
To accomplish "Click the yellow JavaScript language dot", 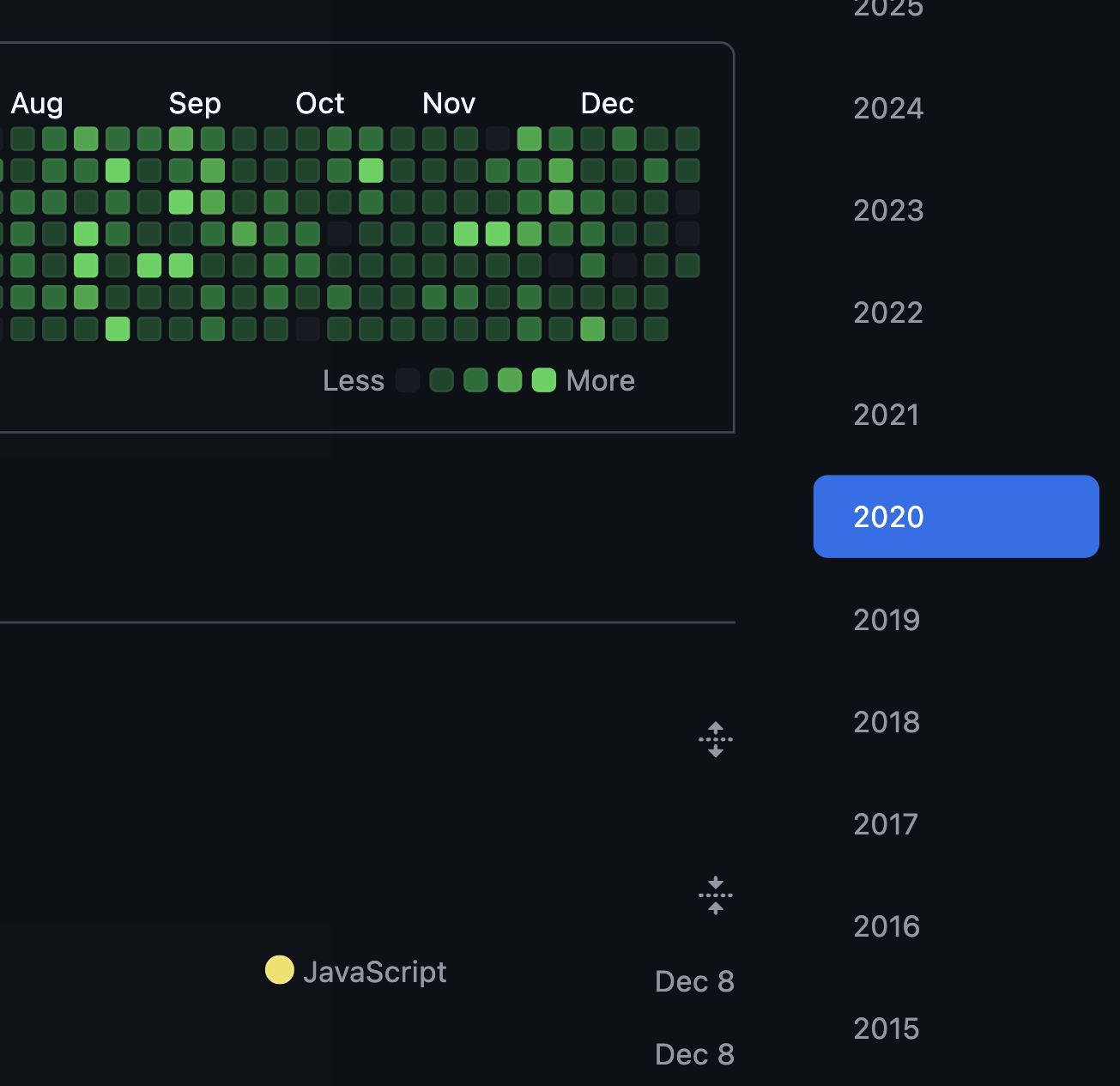I will point(279,970).
